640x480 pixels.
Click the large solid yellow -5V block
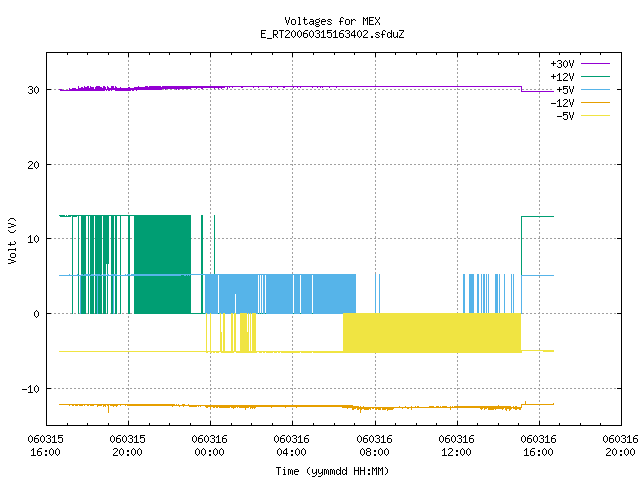(432, 333)
